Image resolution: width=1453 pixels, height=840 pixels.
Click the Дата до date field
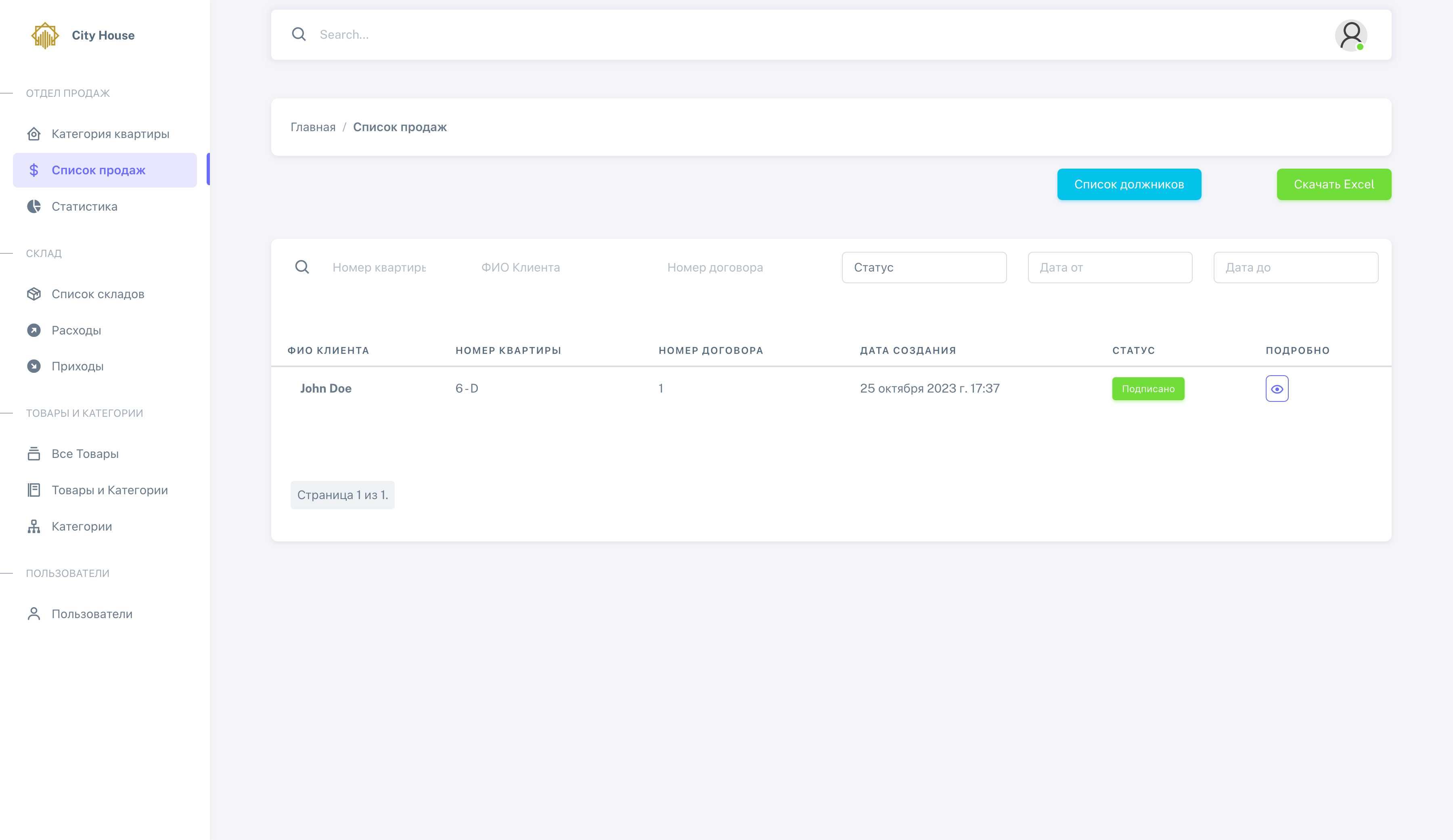point(1296,267)
